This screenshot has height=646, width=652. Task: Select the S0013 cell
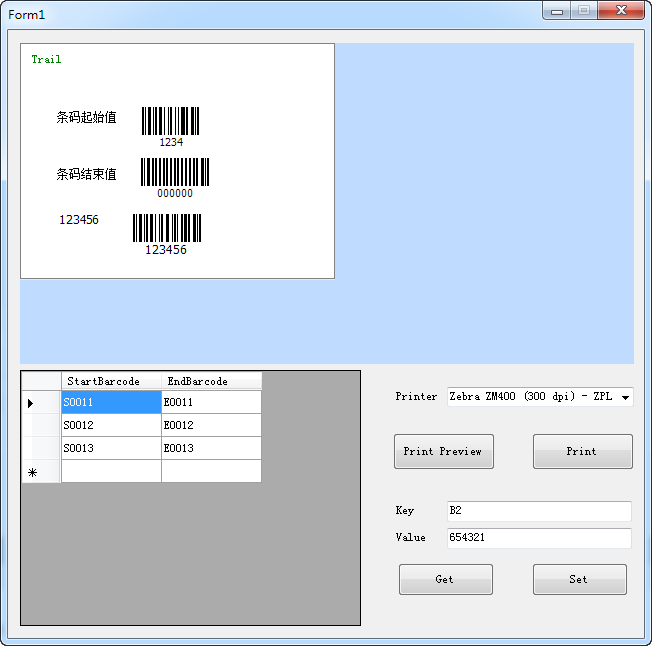click(111, 448)
